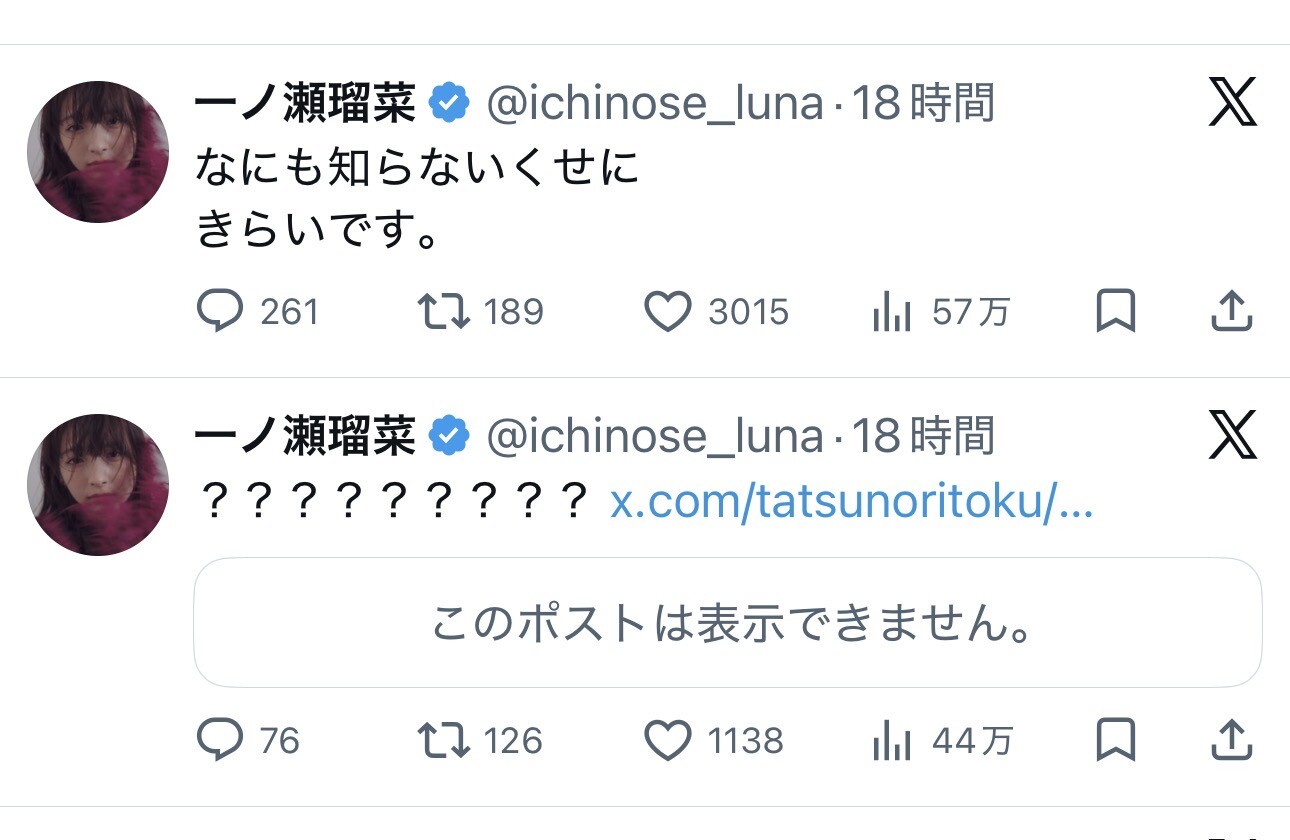Open the unavailable quoted post box

click(727, 623)
